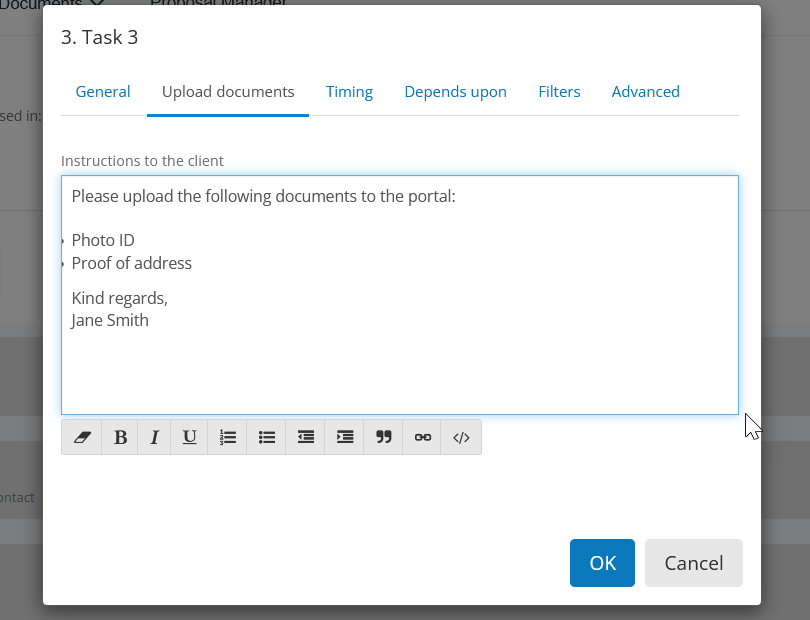Dismiss the dialog with Cancel
The width and height of the screenshot is (810, 620).
[693, 563]
